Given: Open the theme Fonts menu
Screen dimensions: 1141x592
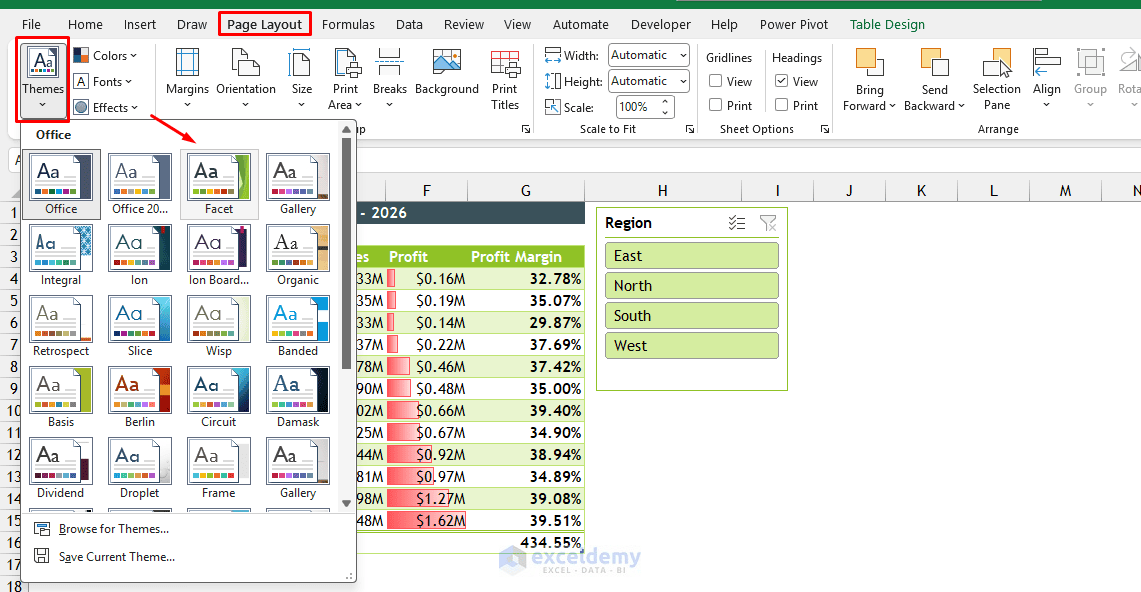Looking at the screenshot, I should [103, 82].
